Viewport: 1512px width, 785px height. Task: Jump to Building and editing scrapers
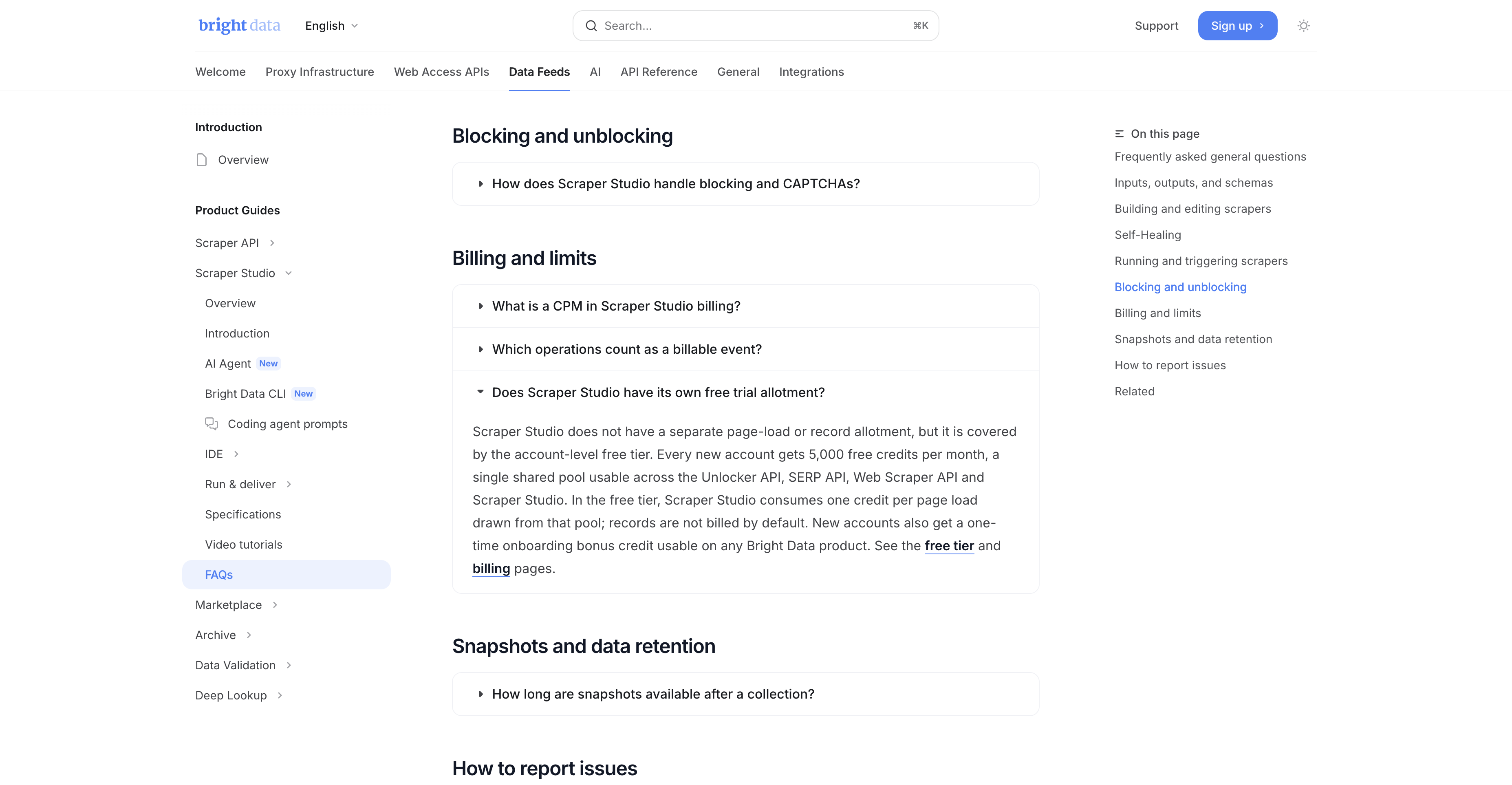1192,209
